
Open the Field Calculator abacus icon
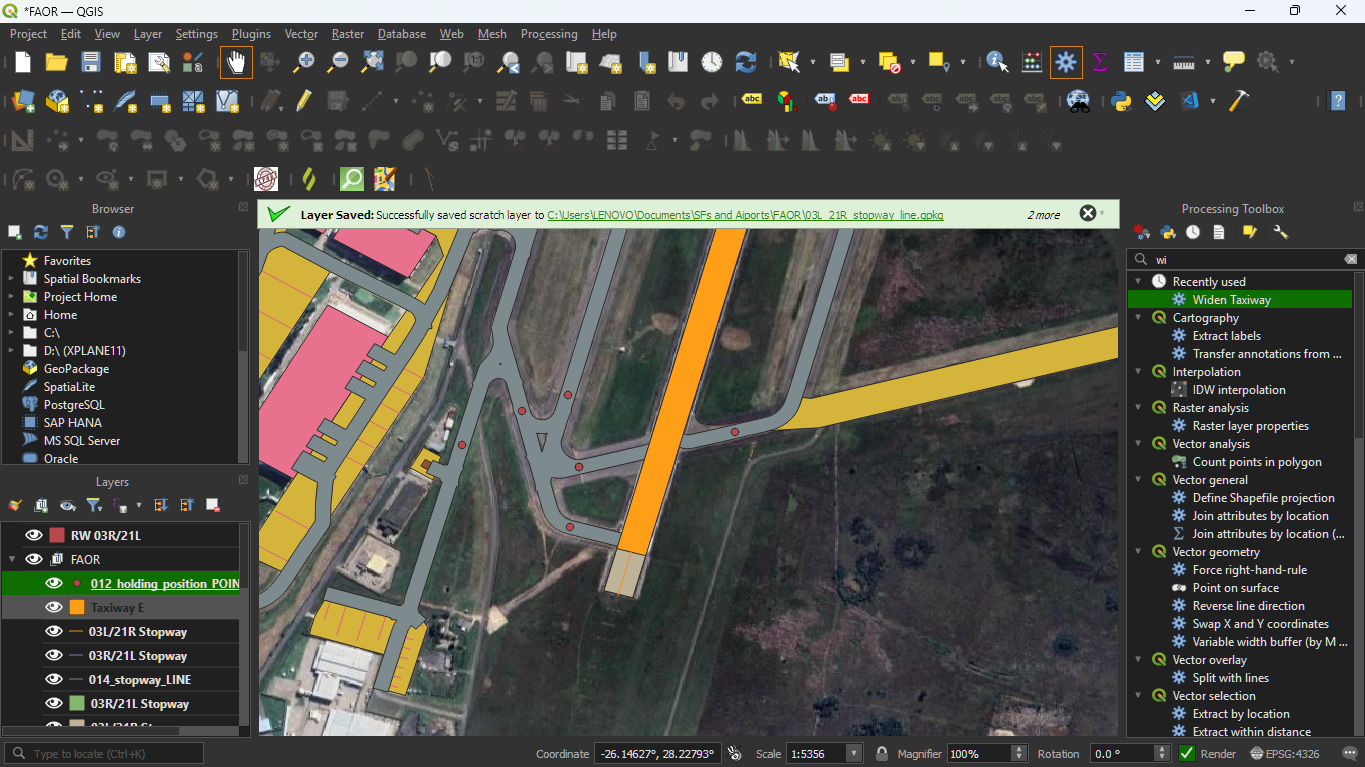[1032, 62]
